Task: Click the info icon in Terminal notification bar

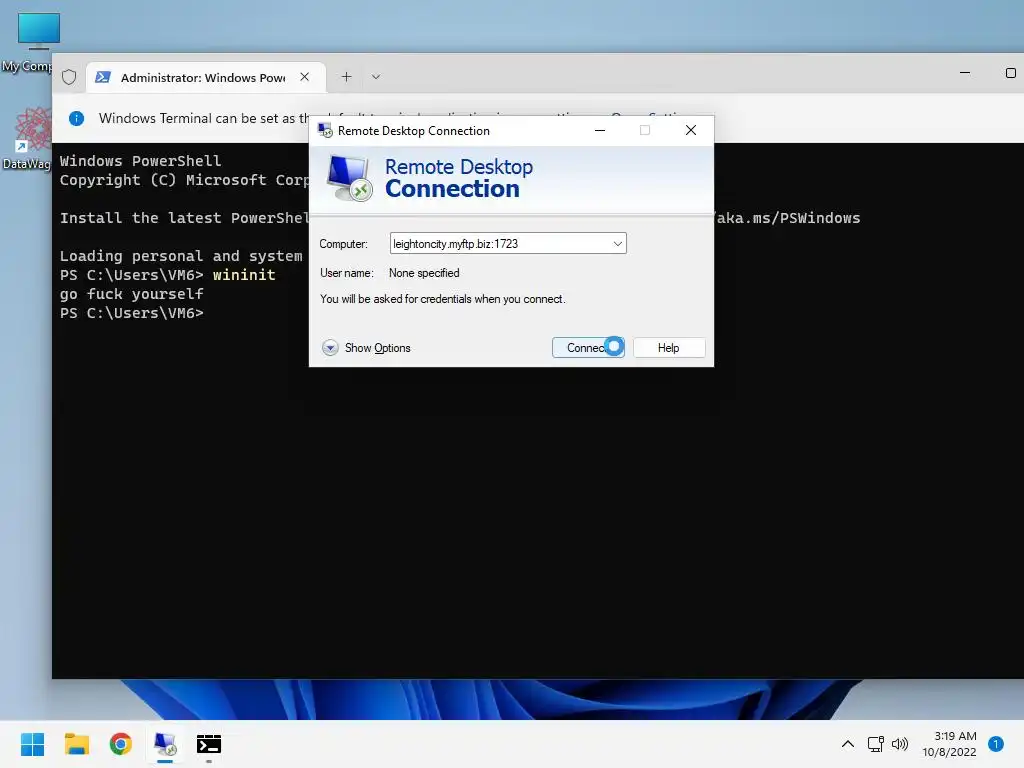Action: click(x=76, y=118)
